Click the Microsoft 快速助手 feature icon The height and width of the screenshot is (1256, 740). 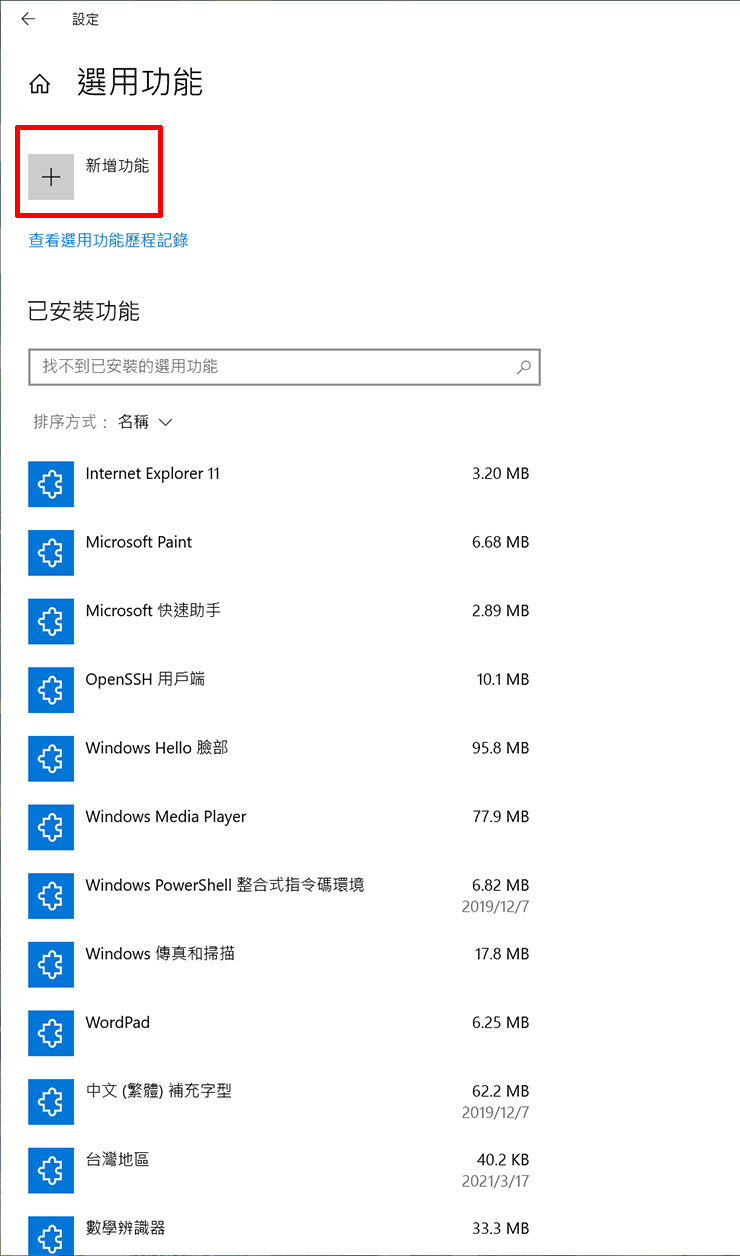(x=50, y=621)
